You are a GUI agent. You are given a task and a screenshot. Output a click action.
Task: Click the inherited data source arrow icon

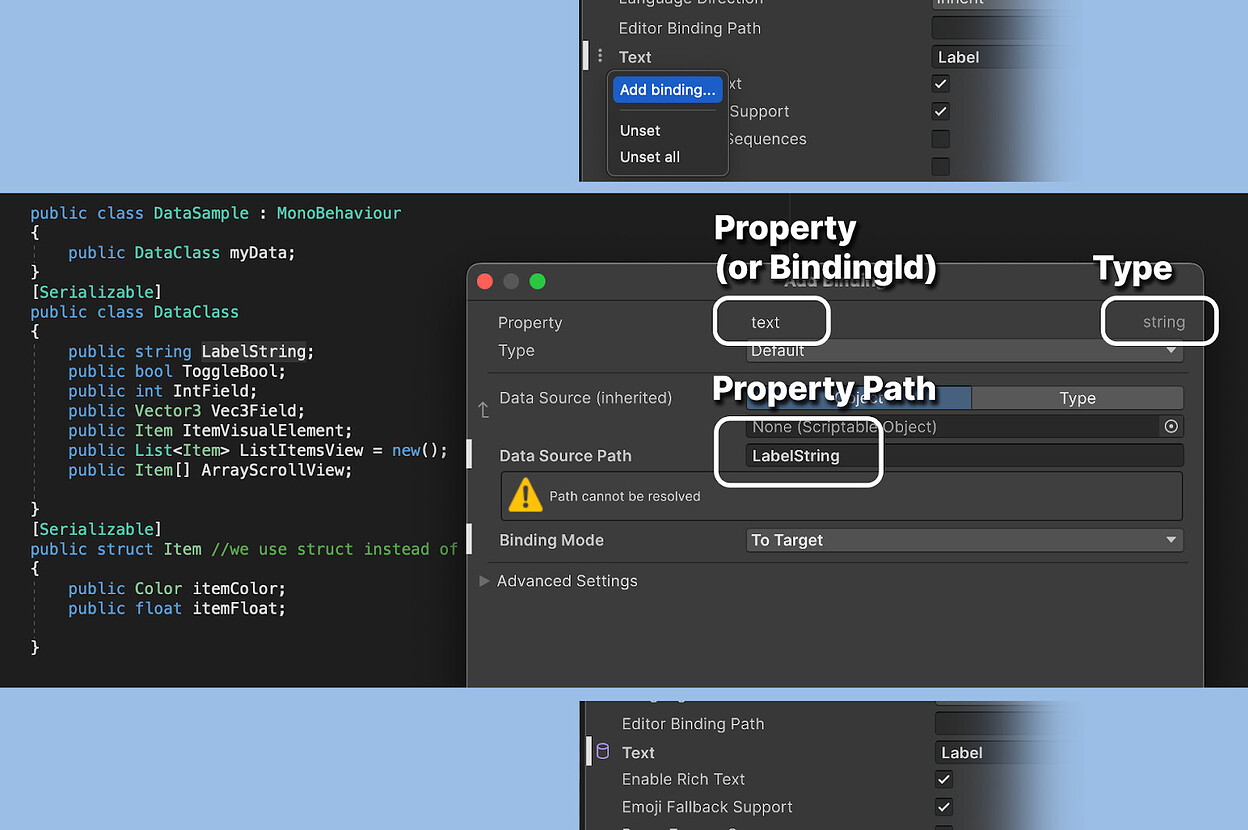[x=483, y=409]
